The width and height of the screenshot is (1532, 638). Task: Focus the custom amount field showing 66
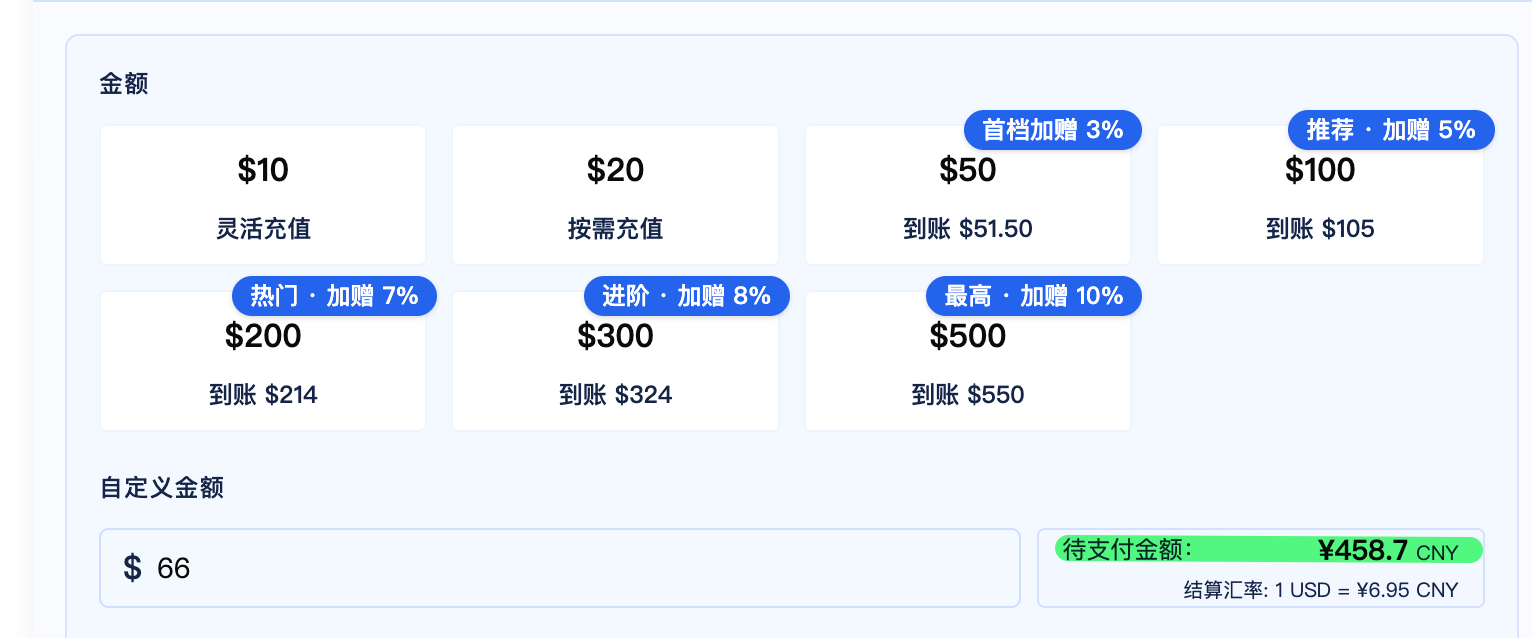(x=560, y=568)
